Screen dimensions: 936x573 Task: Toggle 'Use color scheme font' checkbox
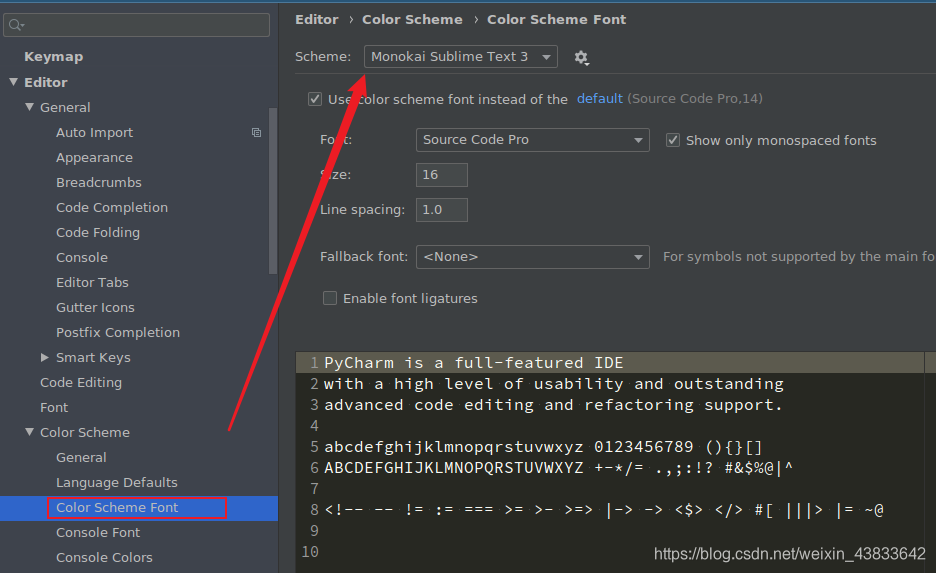[x=315, y=99]
